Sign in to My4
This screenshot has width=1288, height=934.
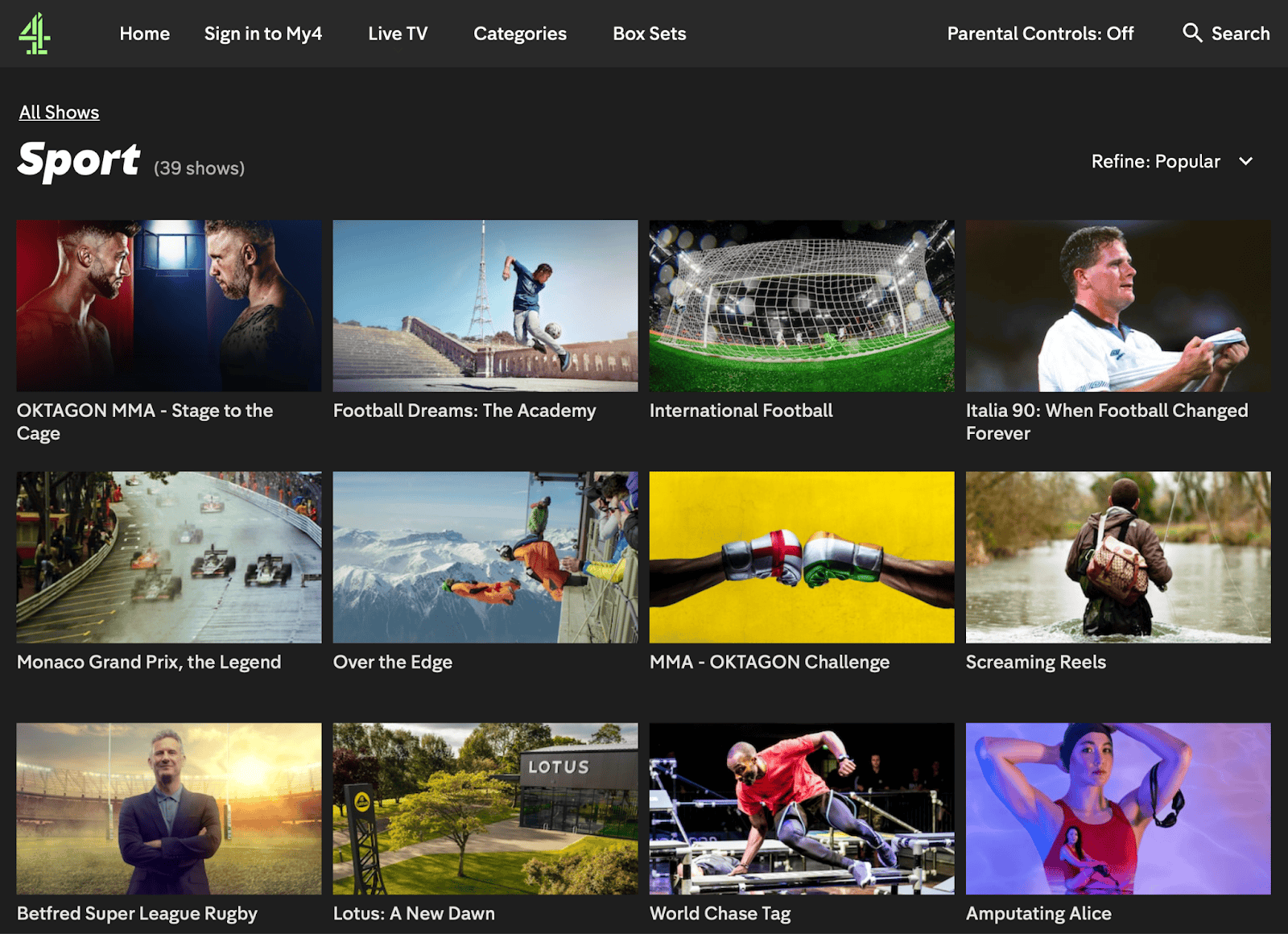pos(263,33)
